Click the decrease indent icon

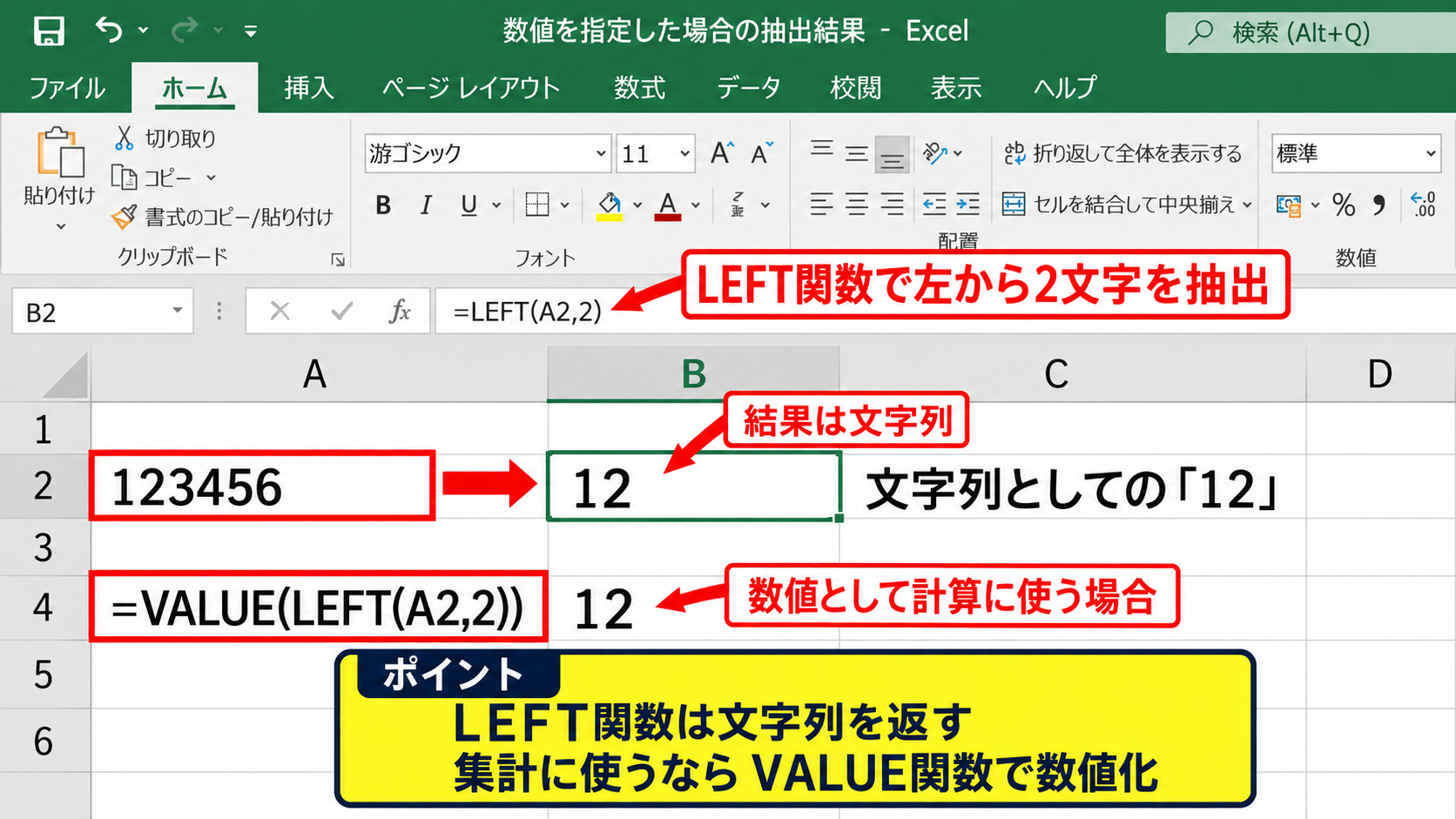click(x=934, y=205)
